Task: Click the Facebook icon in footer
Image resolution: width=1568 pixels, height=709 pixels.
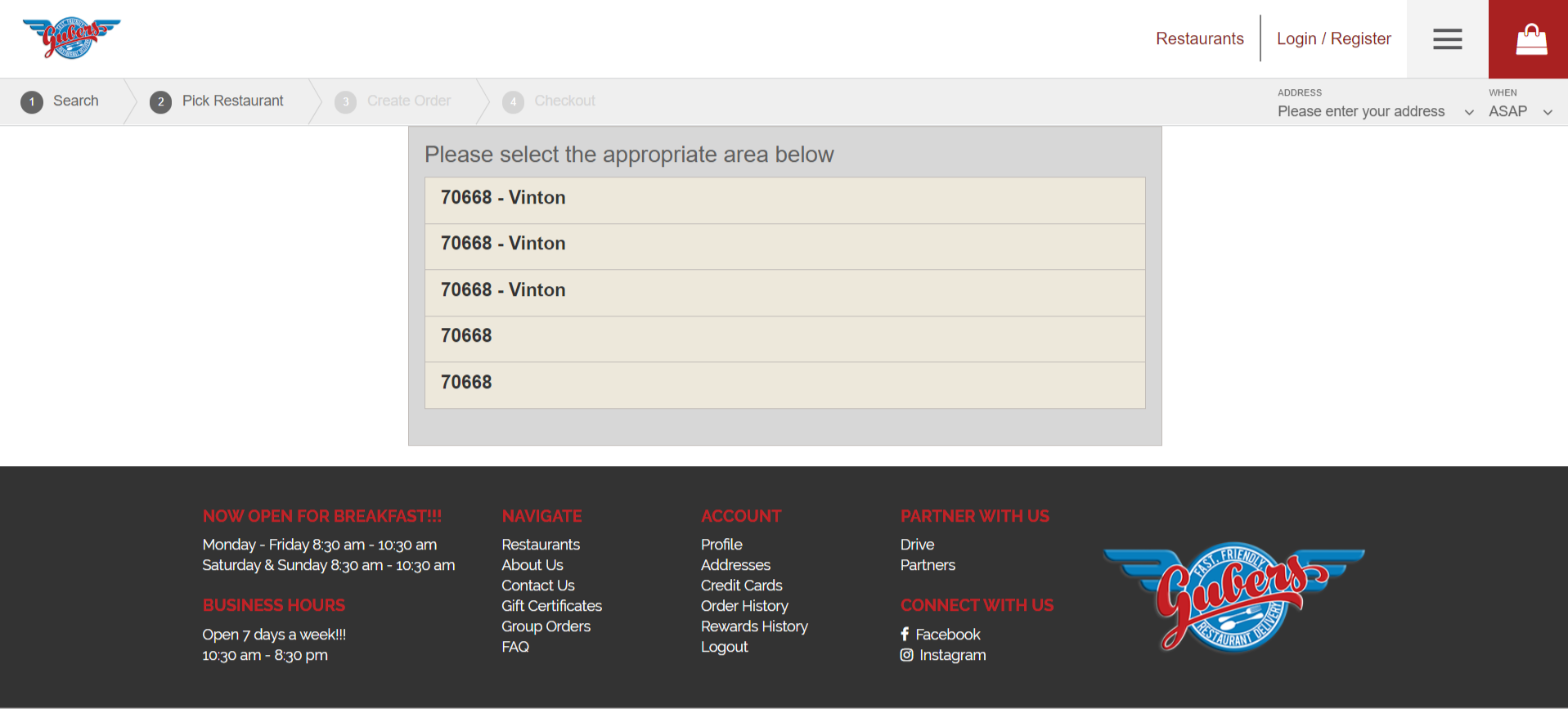Action: (x=905, y=634)
